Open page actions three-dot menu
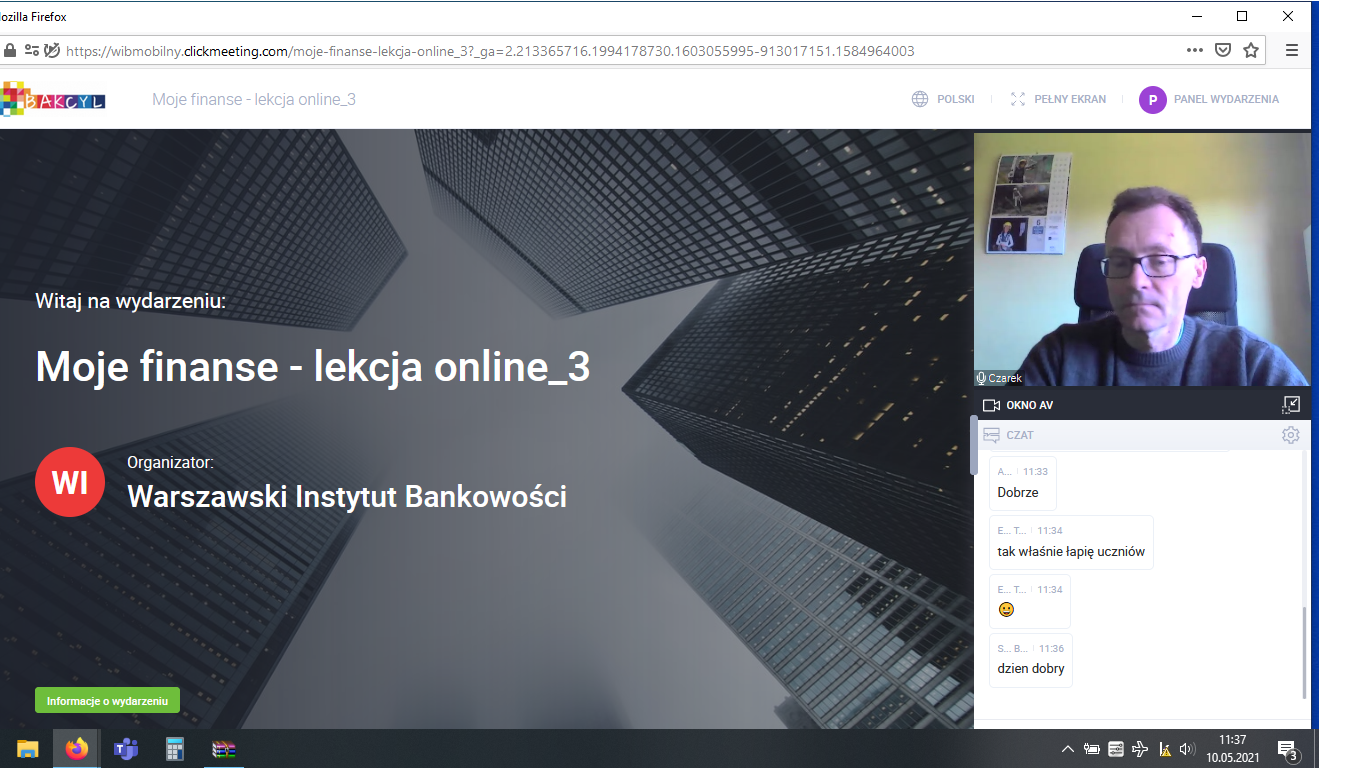Screen dimensions: 1366x768 1195,50
